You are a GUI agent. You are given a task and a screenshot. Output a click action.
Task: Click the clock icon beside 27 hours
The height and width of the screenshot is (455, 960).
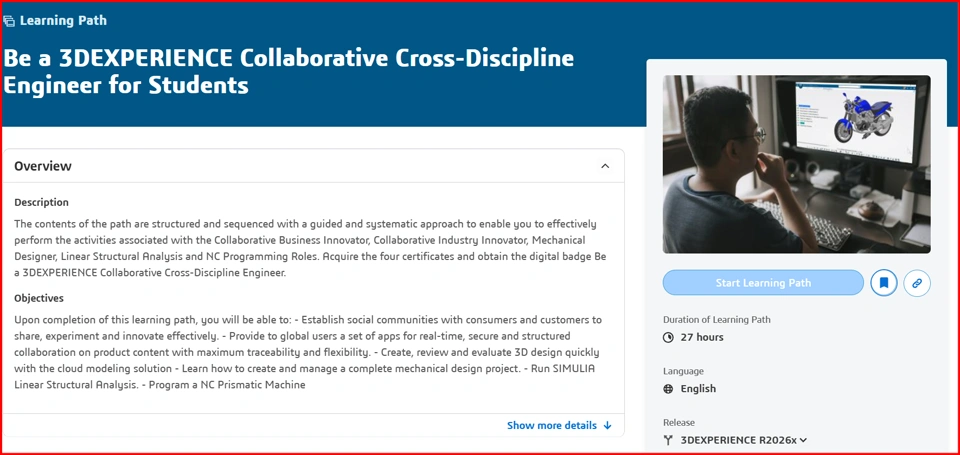669,337
